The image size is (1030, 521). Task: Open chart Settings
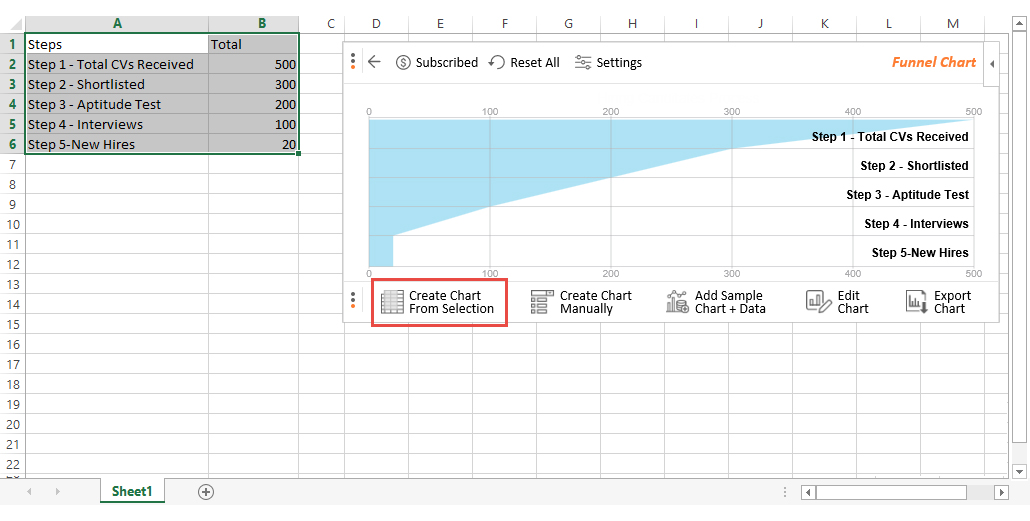608,62
